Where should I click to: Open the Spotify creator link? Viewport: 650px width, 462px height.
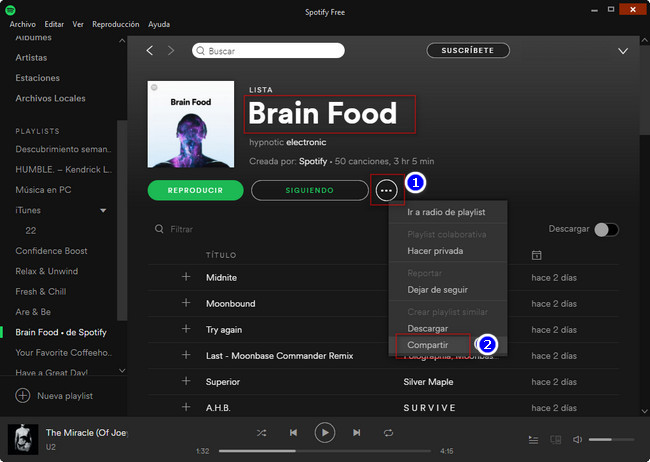[x=313, y=161]
